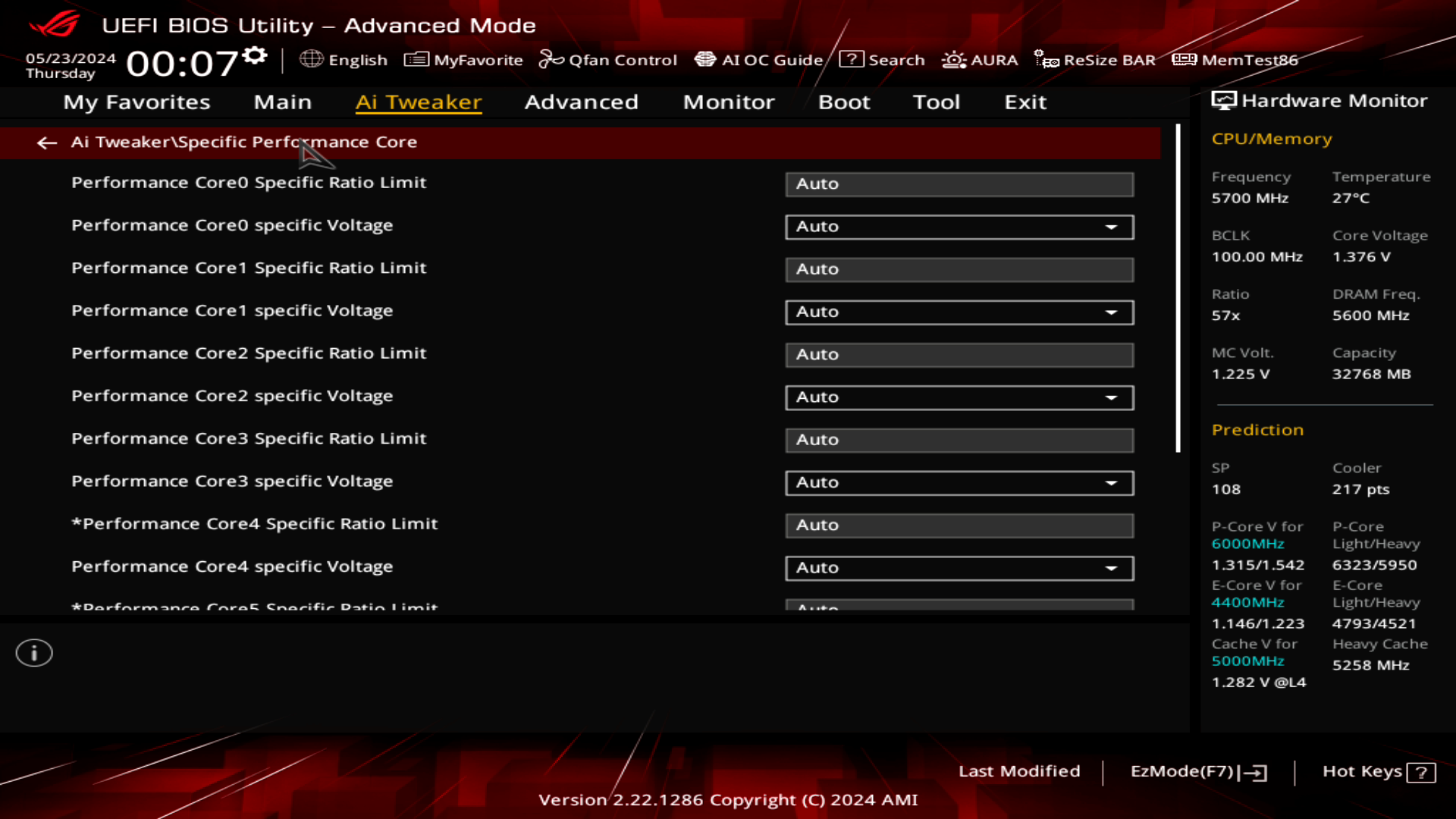Navigate to Advanced menu tab

582,101
